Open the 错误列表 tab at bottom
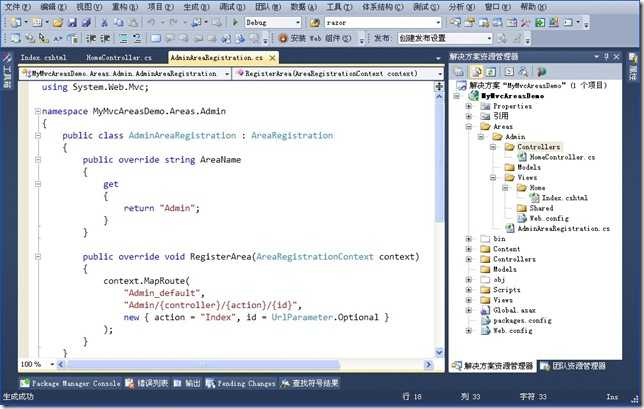Viewport: 644px width, 409px height. pos(147,383)
